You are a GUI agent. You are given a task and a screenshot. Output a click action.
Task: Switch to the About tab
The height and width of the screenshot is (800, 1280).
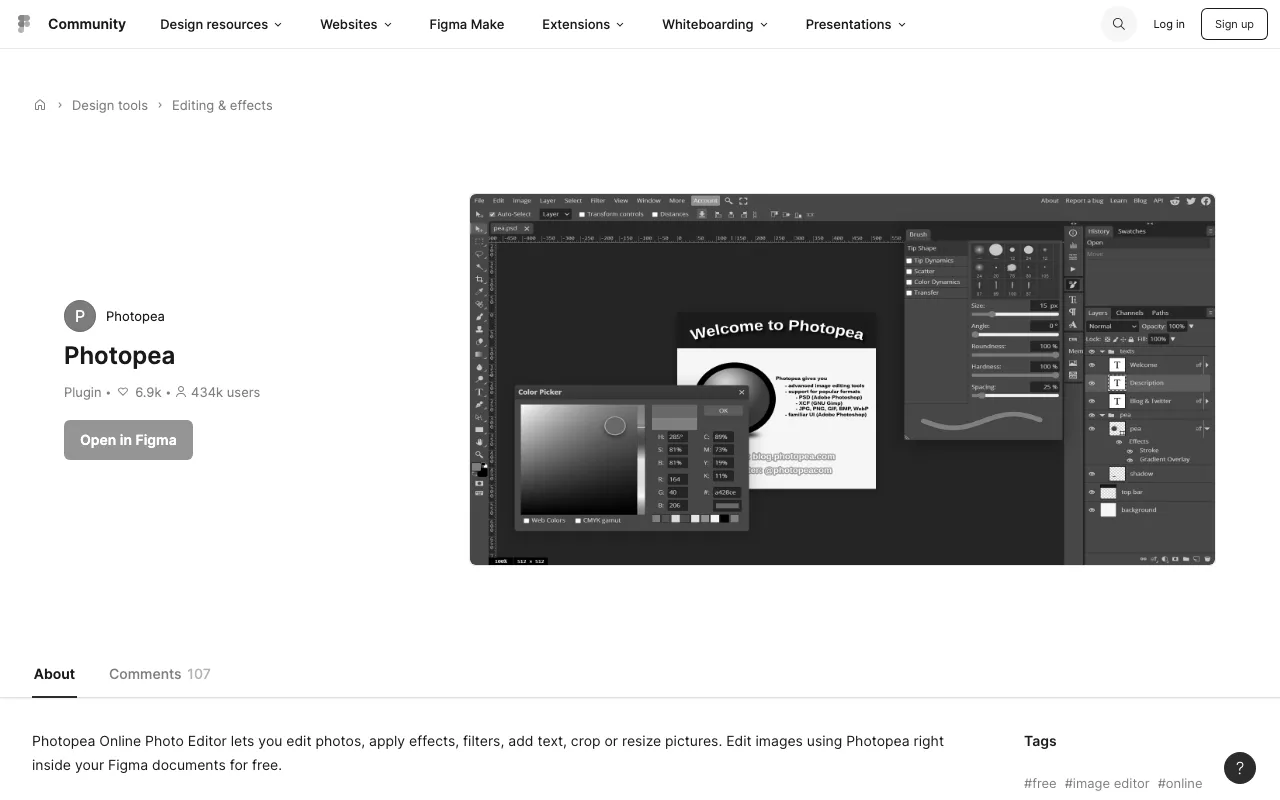pyautogui.click(x=54, y=674)
